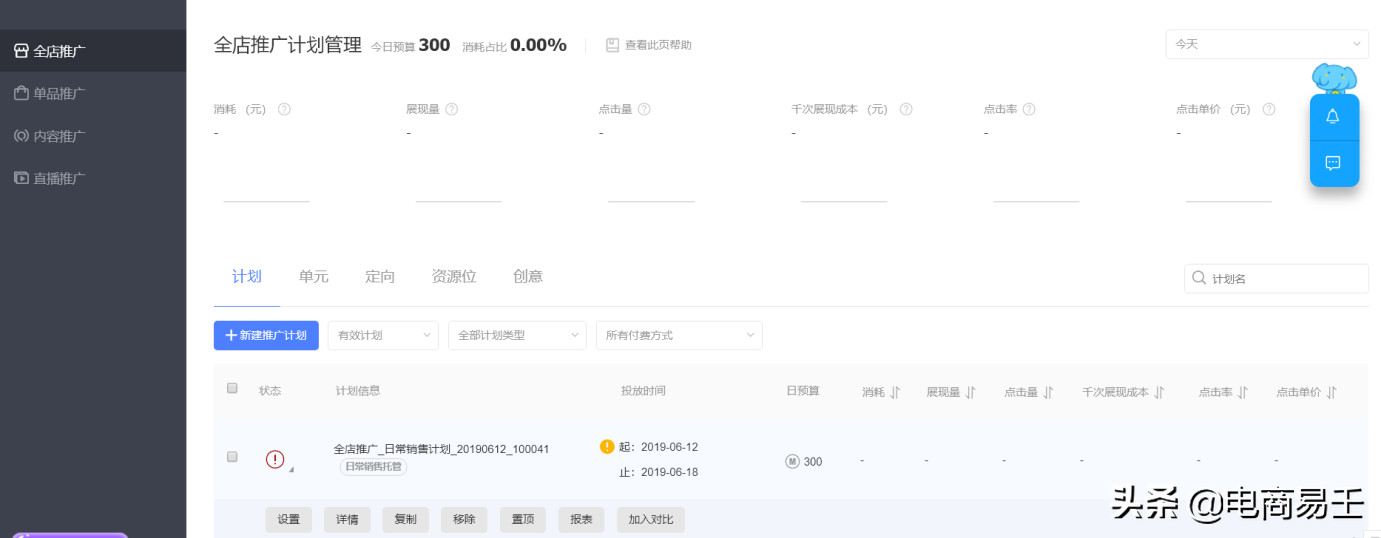Screen dimensions: 1381x538
Task: Click the magnifier icon in the search box
Action: tap(1198, 279)
